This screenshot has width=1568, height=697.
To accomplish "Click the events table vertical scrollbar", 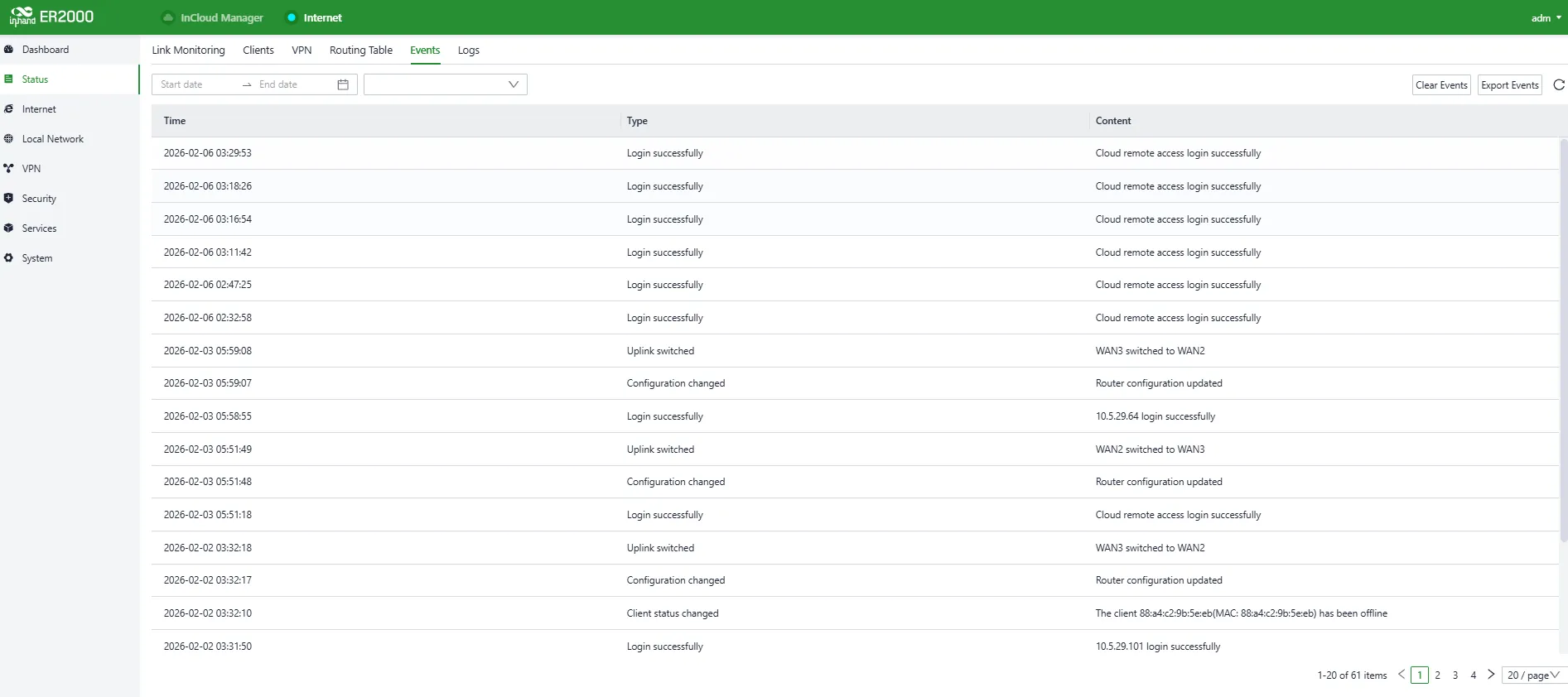I will point(1564,339).
